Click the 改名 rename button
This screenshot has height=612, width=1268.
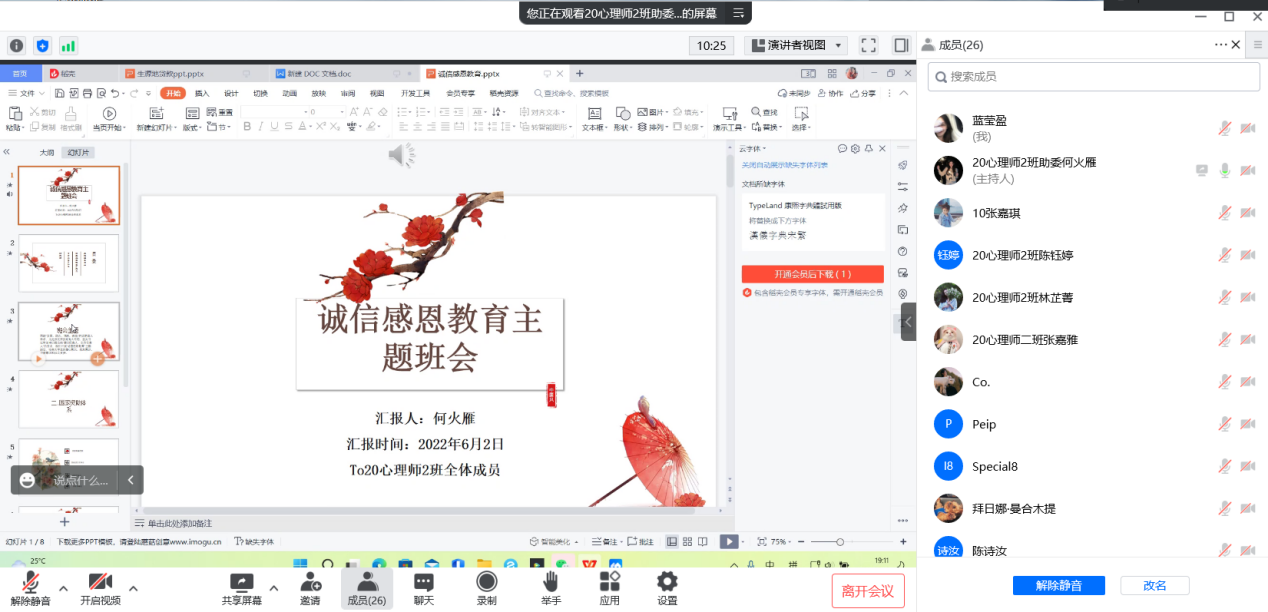(x=1154, y=586)
